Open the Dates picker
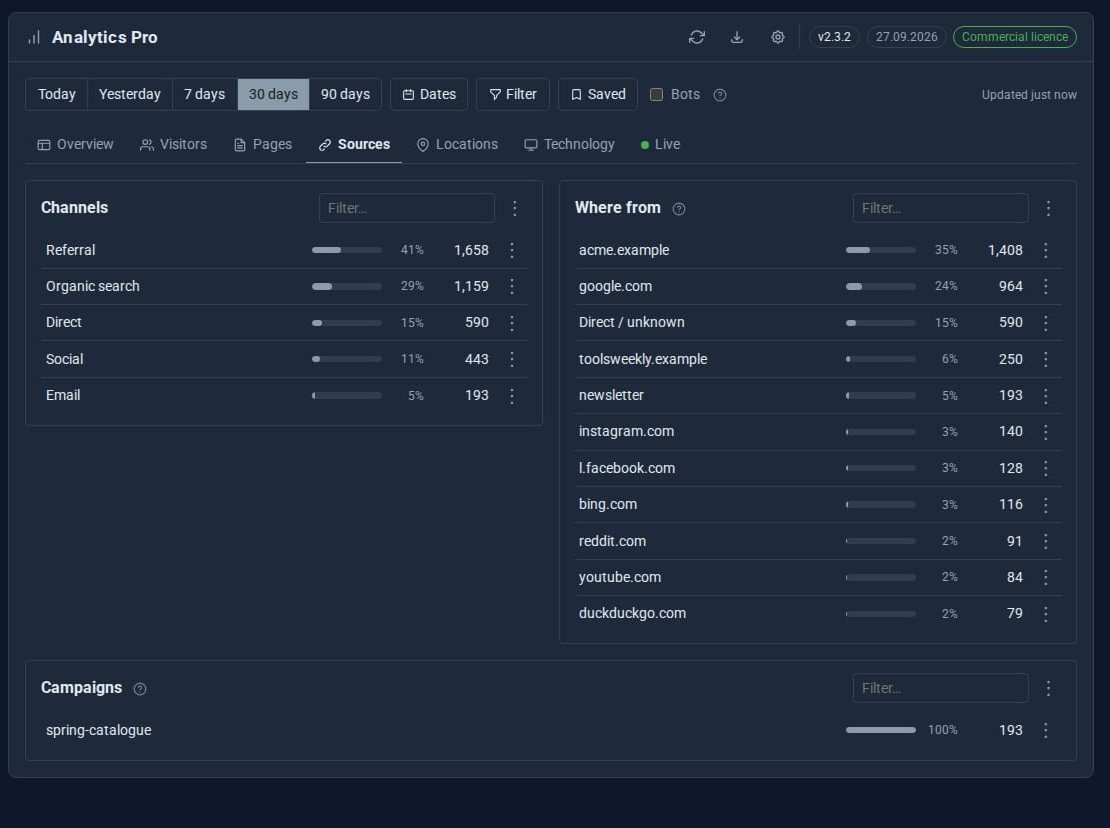The width and height of the screenshot is (1110, 828). [429, 94]
